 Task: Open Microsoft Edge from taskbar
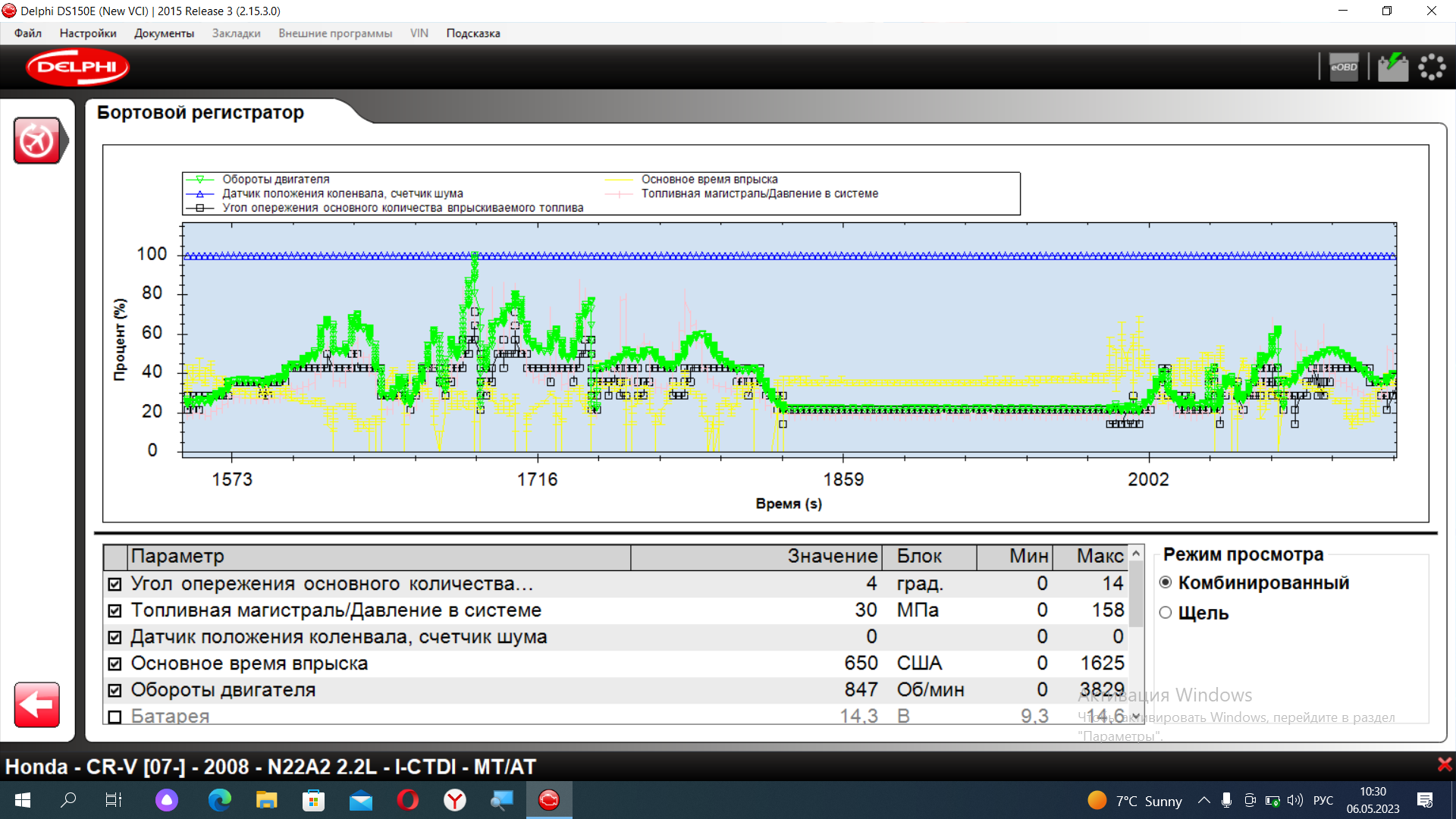click(x=220, y=800)
